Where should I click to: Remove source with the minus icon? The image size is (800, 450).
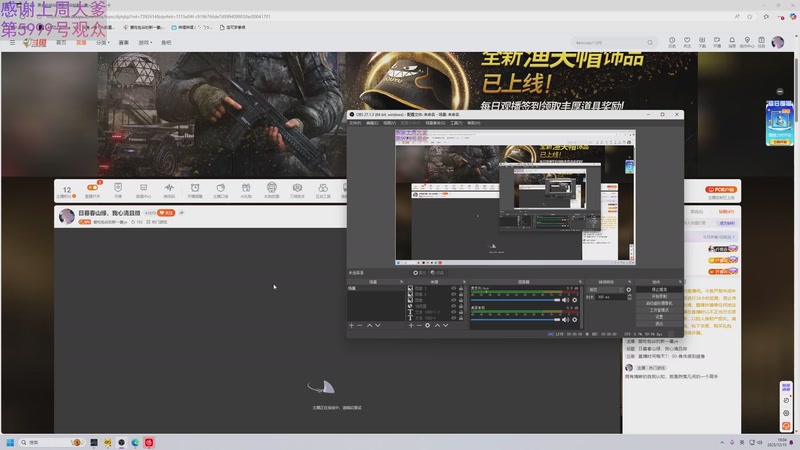click(419, 326)
